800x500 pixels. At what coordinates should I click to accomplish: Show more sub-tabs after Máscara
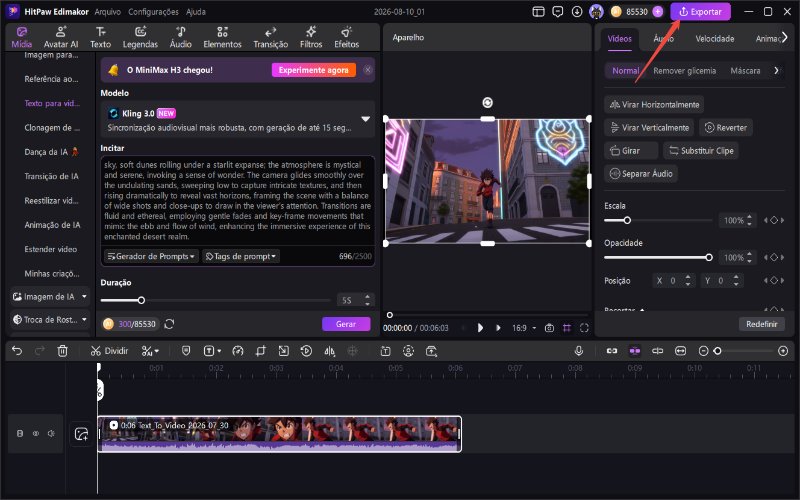tap(777, 71)
